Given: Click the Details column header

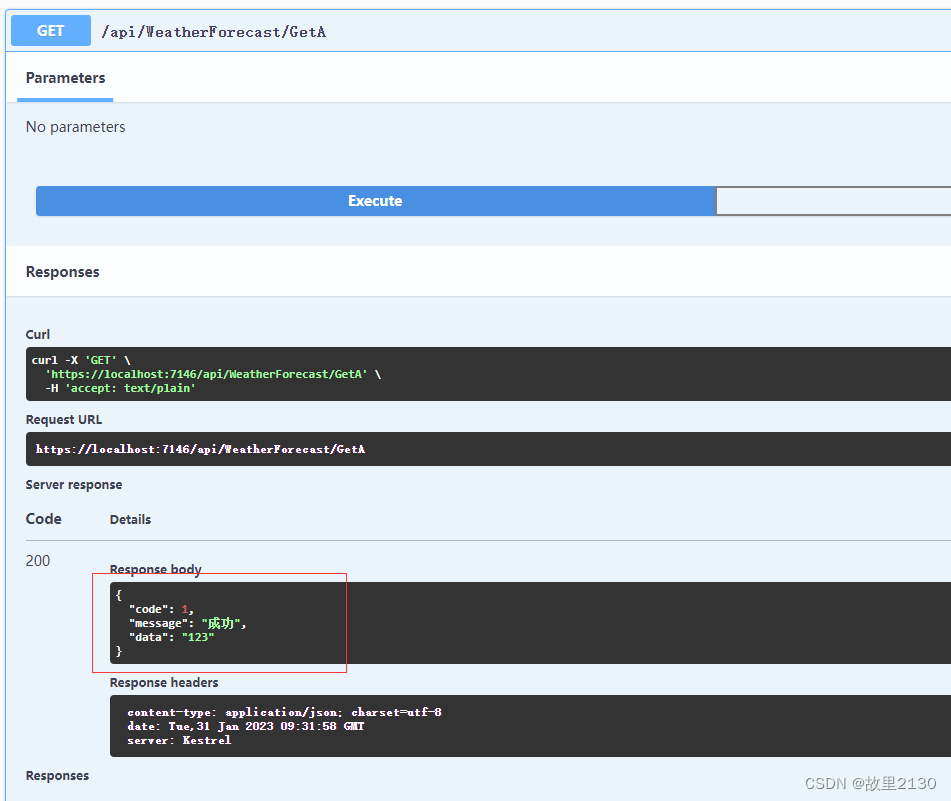Looking at the screenshot, I should 130,519.
